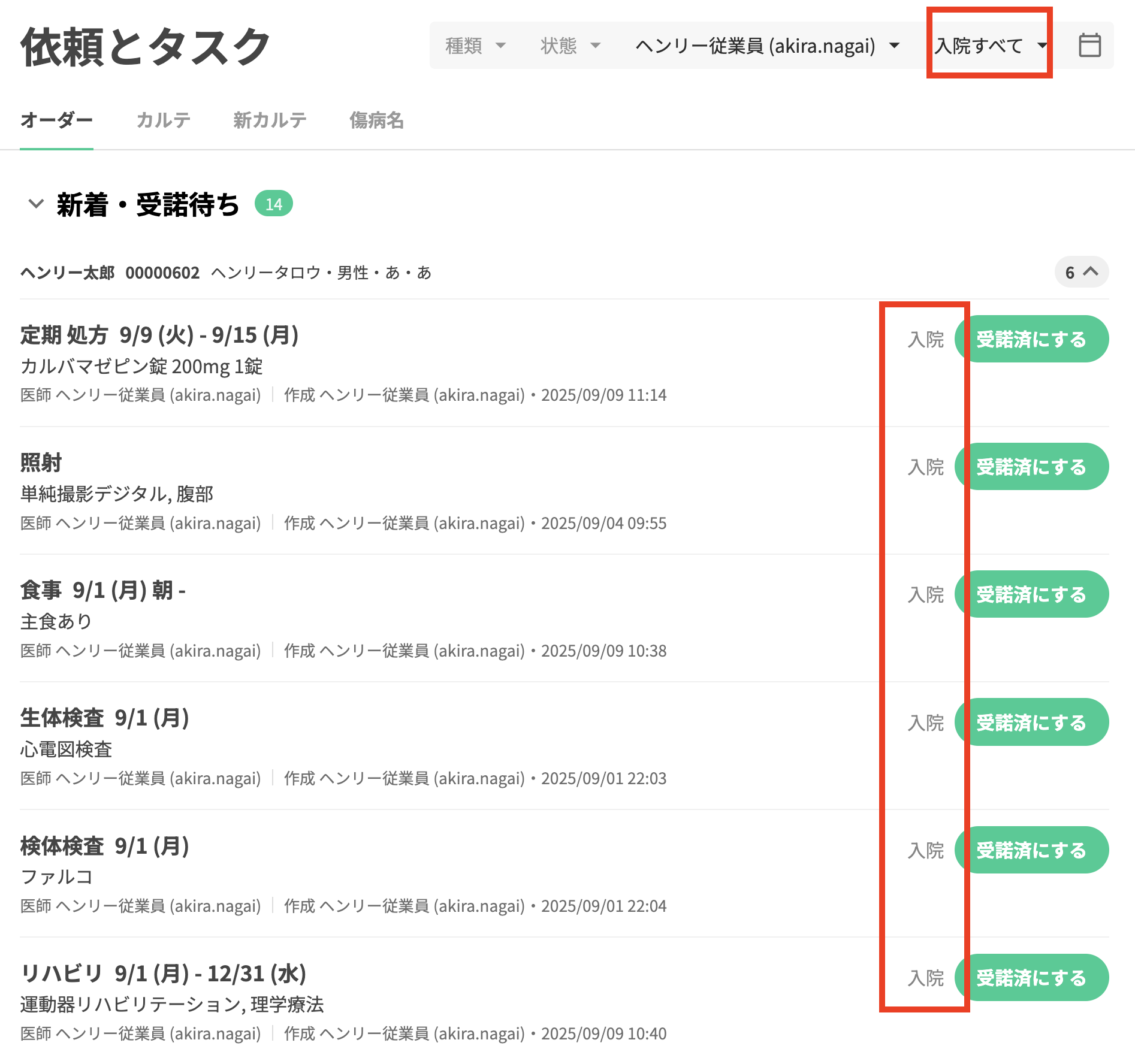1135x1064 pixels.
Task: Select the オーダー tab
Action: [x=56, y=120]
